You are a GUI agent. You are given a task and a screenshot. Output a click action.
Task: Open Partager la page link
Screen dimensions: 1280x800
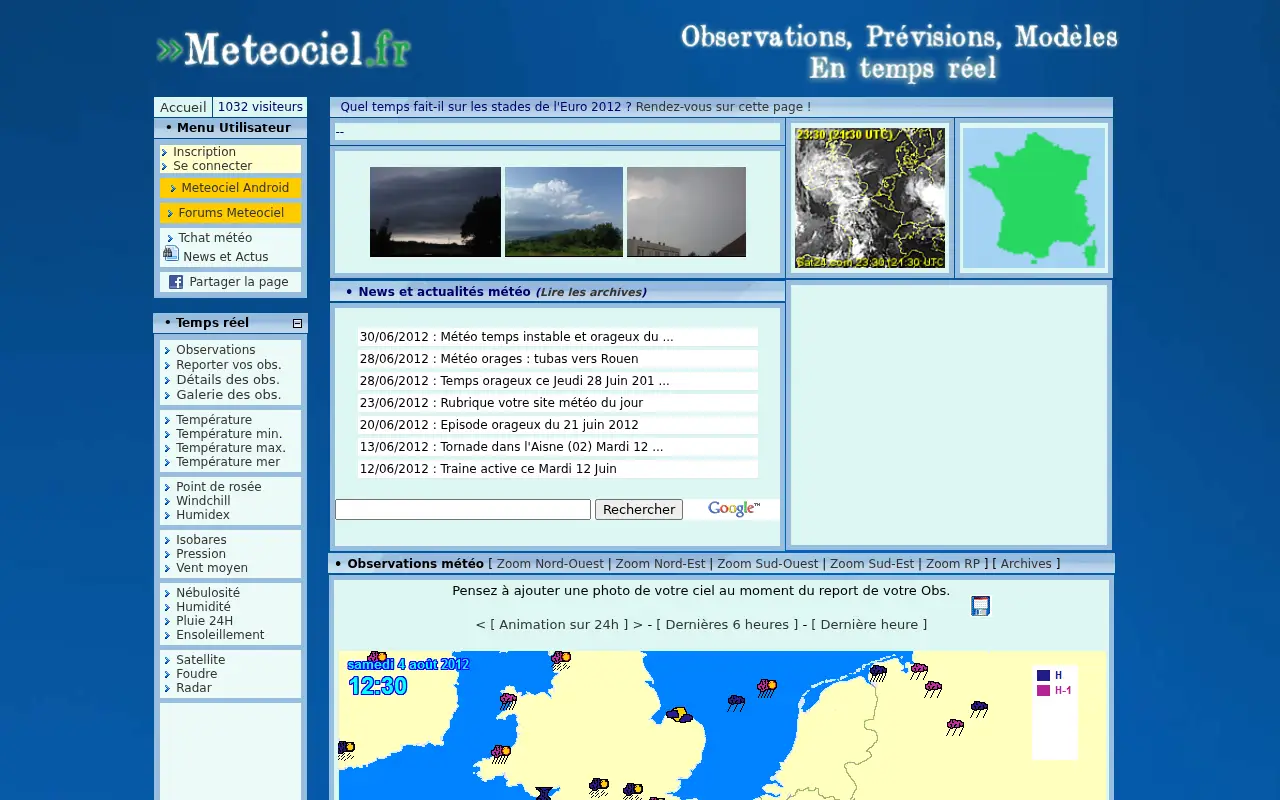coord(239,282)
